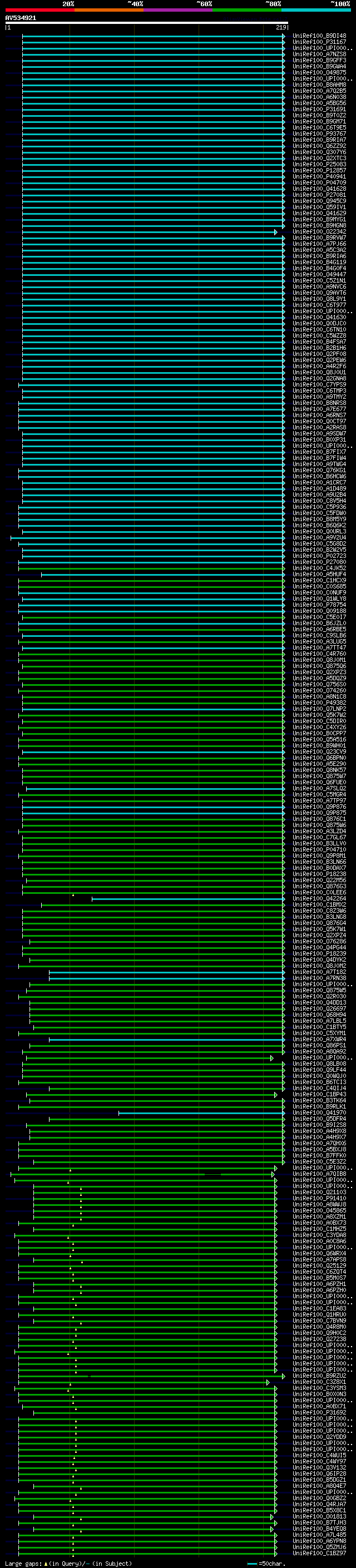
Task: Select hit UniRef100_B3LN66
Action: click(319, 862)
